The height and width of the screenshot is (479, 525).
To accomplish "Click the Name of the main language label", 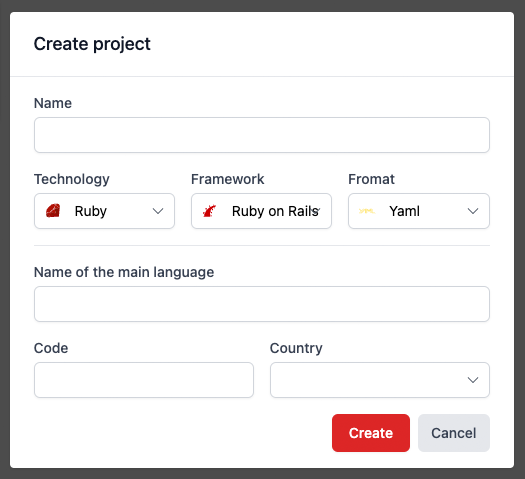I will click(x=124, y=272).
